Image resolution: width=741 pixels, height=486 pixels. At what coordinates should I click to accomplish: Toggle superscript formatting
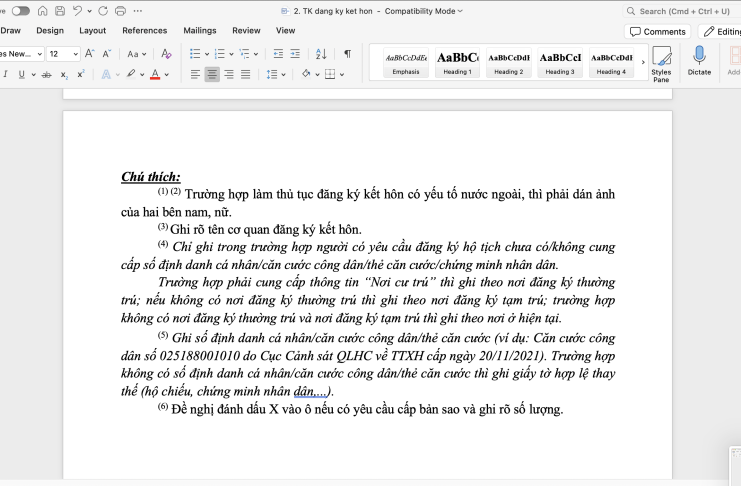(81, 74)
